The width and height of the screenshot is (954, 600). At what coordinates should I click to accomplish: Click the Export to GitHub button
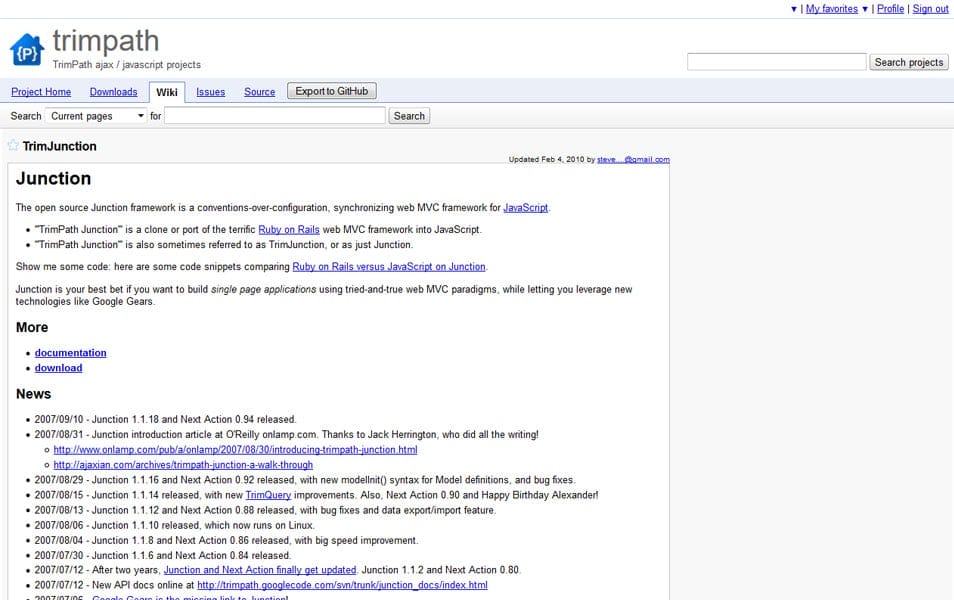click(x=332, y=91)
